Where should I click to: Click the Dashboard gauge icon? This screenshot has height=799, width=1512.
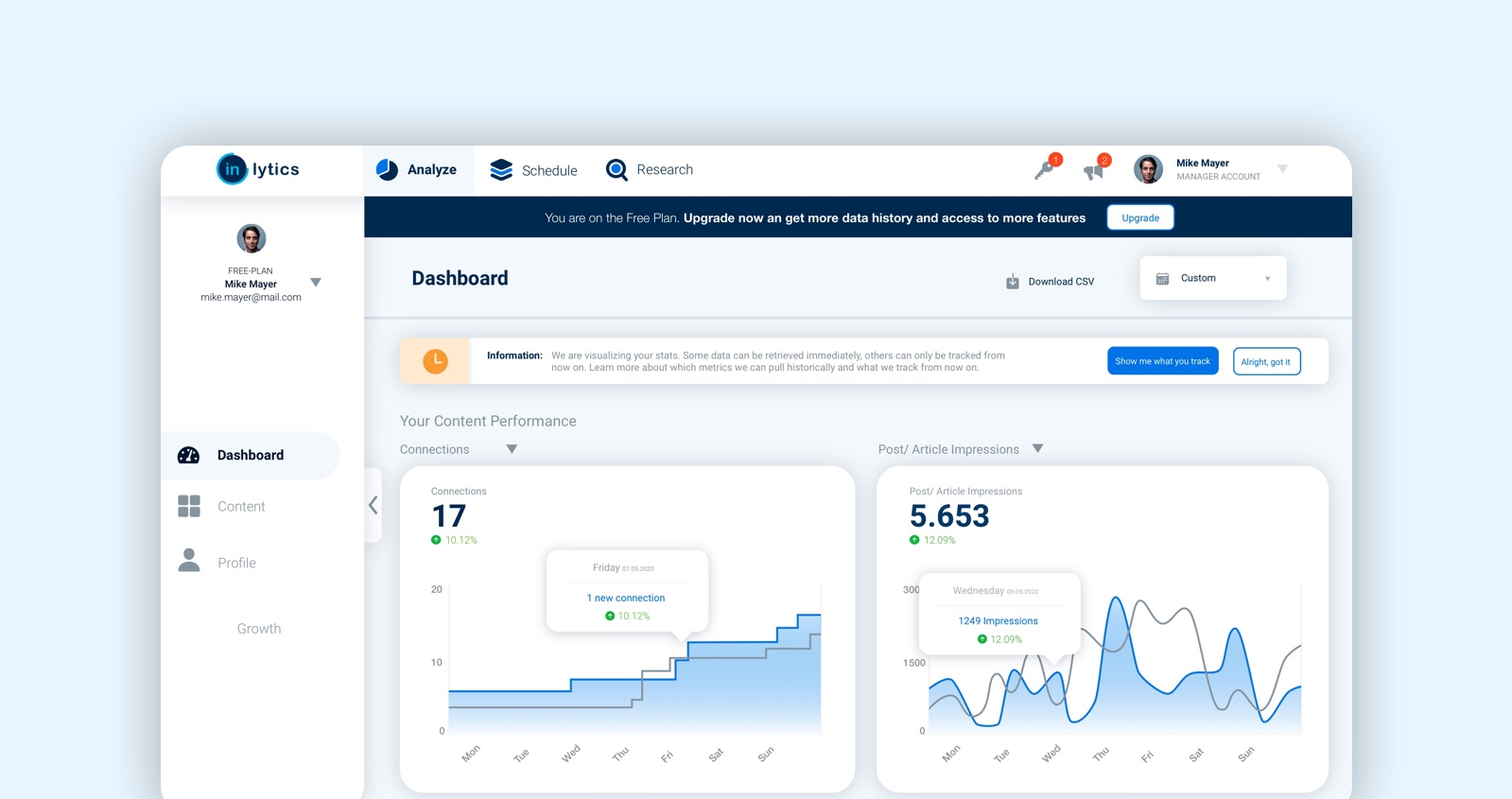(x=189, y=455)
